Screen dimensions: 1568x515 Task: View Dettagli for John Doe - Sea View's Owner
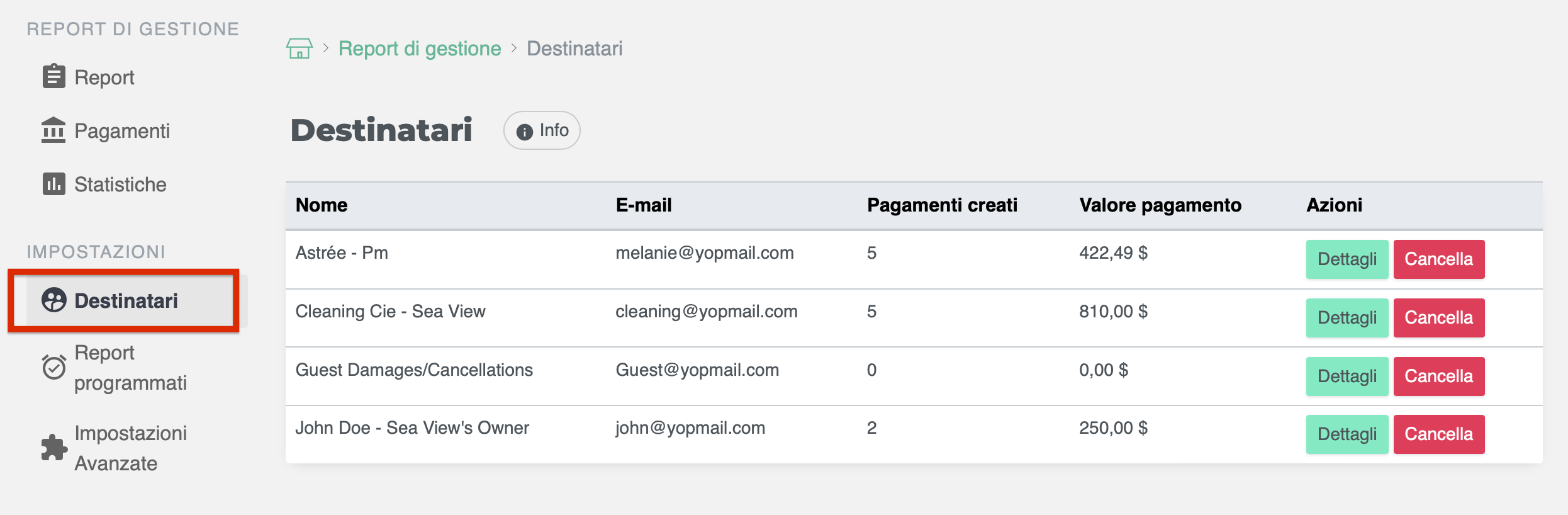point(1347,434)
